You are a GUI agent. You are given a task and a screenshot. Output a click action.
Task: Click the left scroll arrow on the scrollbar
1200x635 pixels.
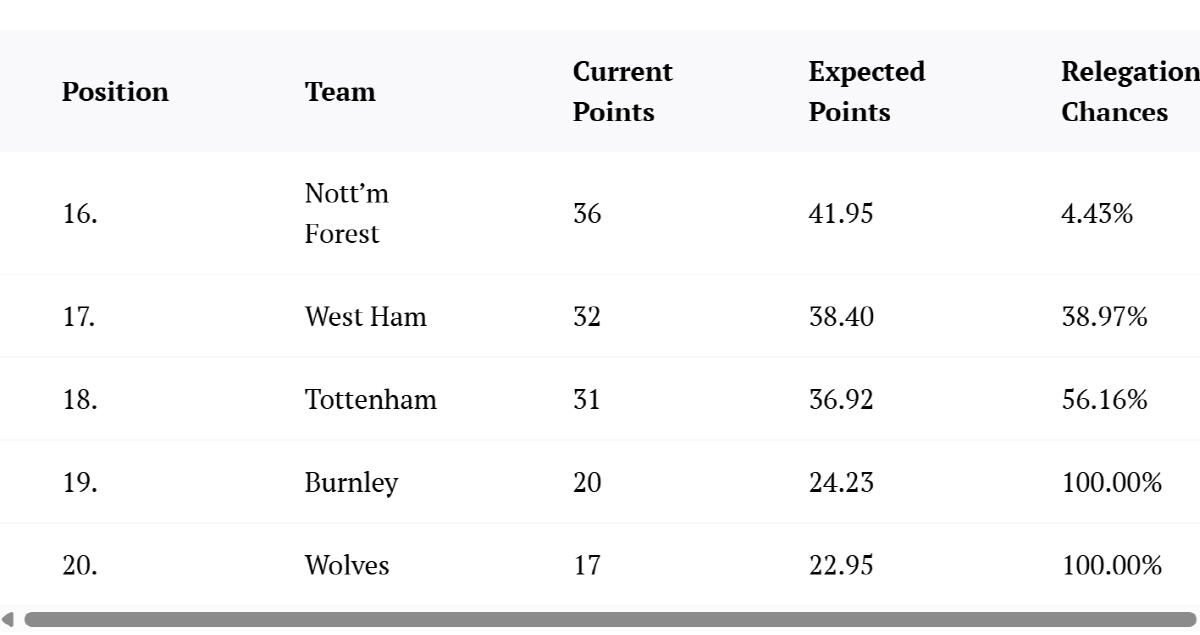click(8, 620)
